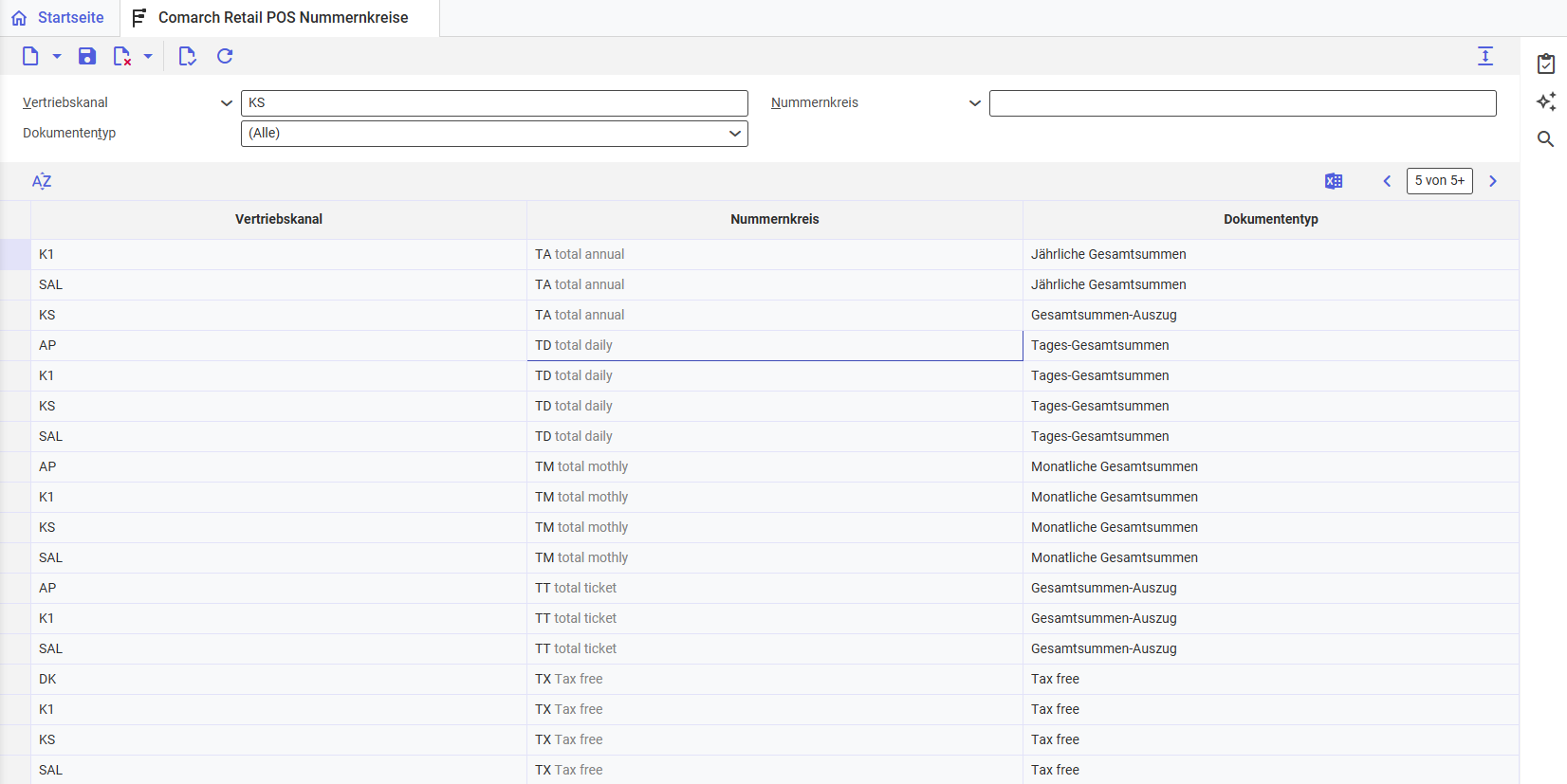Image resolution: width=1567 pixels, height=784 pixels.
Task: Click the Delete document icon
Action: pos(121,57)
